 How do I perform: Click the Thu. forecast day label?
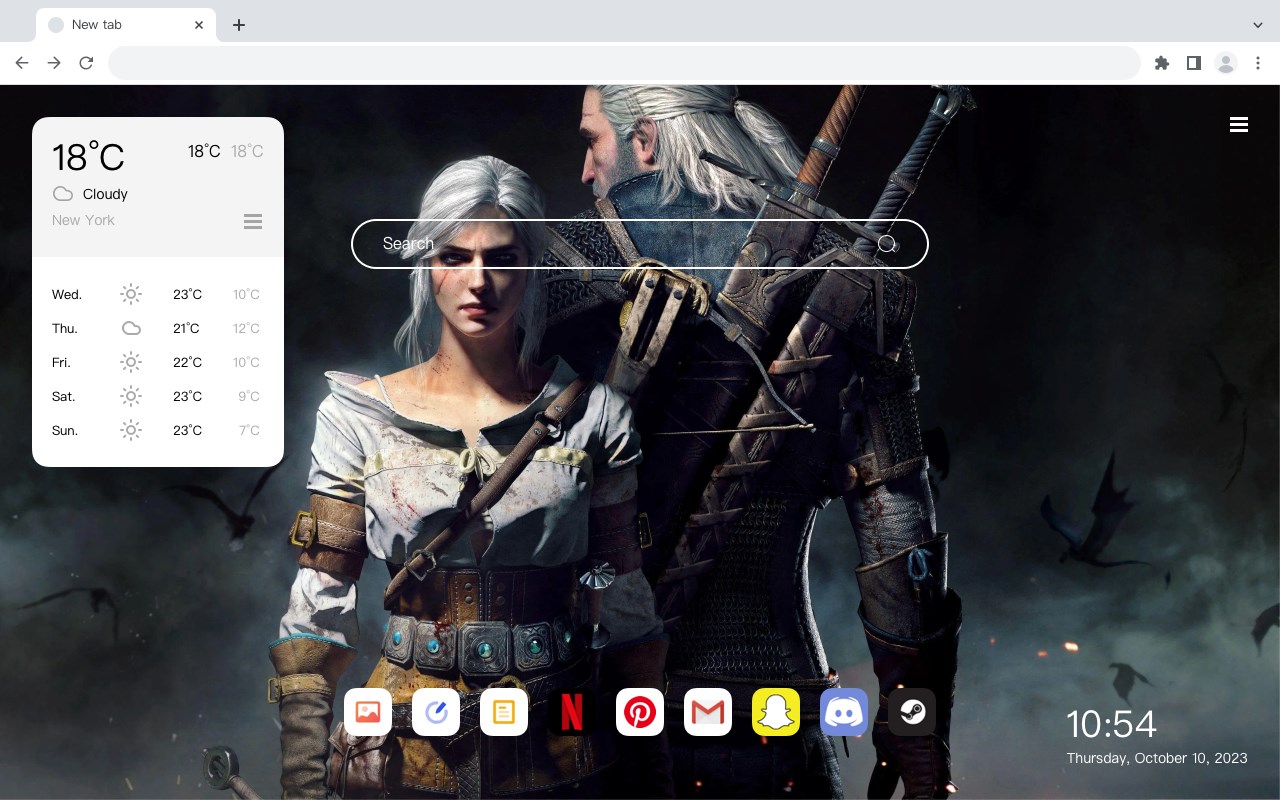click(x=65, y=328)
